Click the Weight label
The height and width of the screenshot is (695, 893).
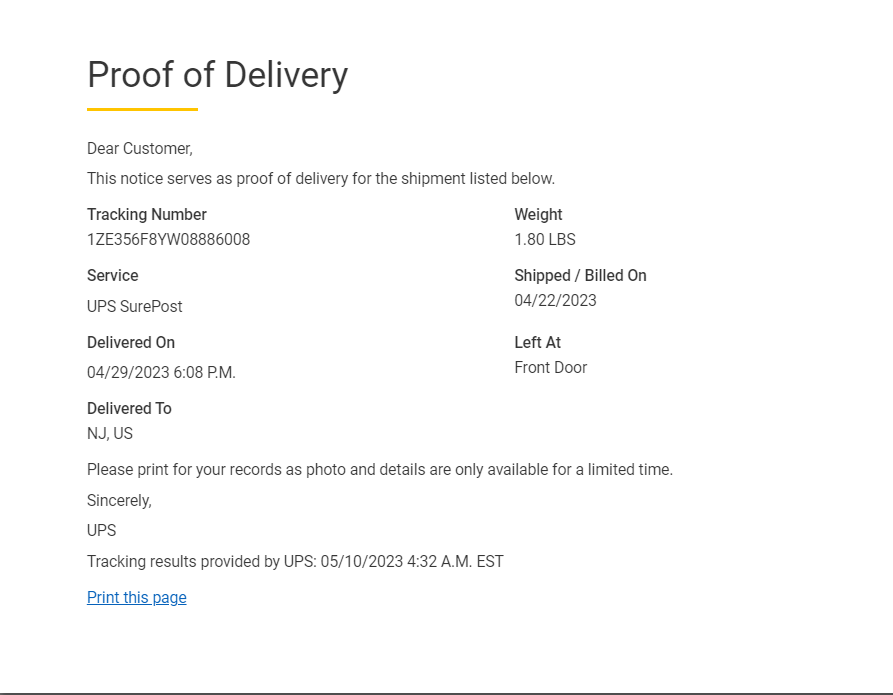tap(538, 214)
